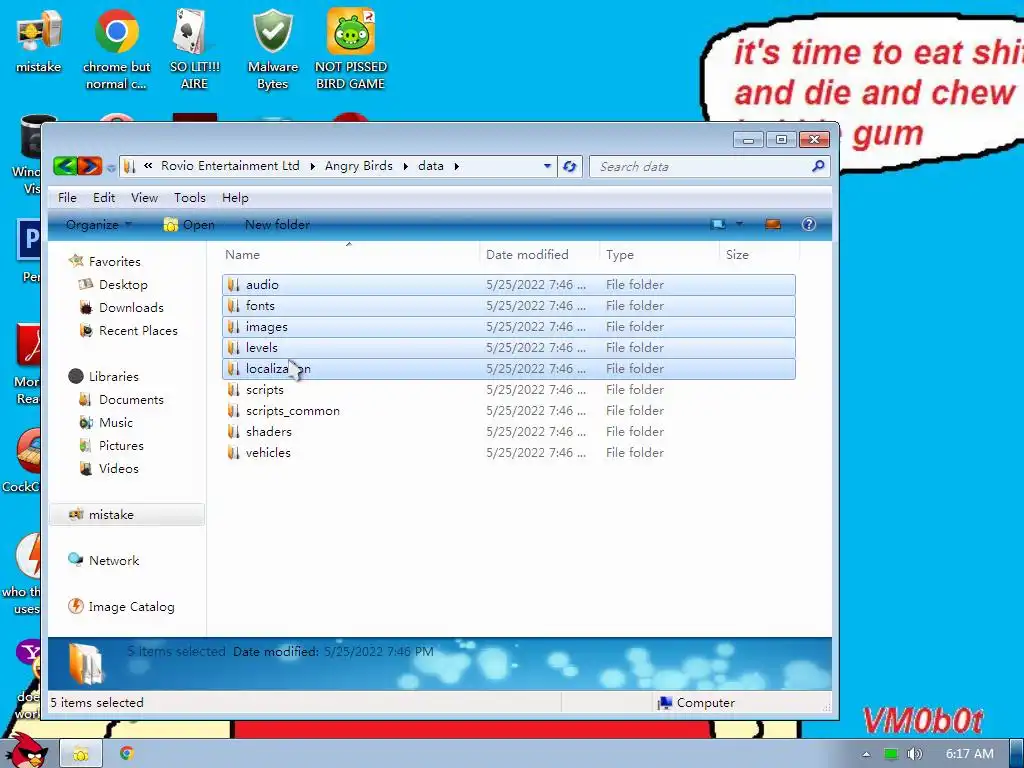Expand Rovio Entertainment Ltd breadcrumb arrow
This screenshot has width=1024, height=768.
pyautogui.click(x=312, y=167)
